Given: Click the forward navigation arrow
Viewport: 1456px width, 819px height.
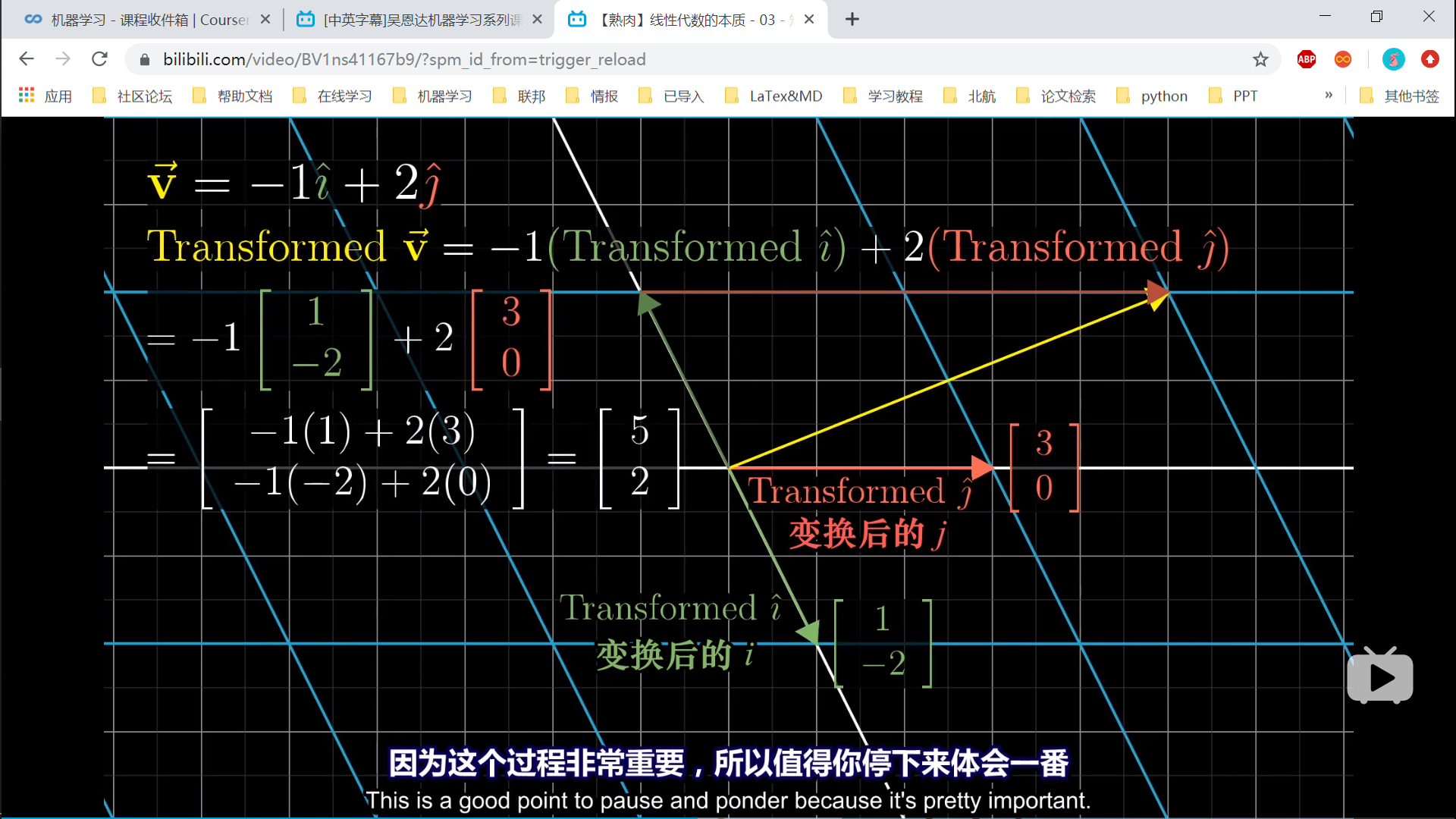Looking at the screenshot, I should click(63, 59).
